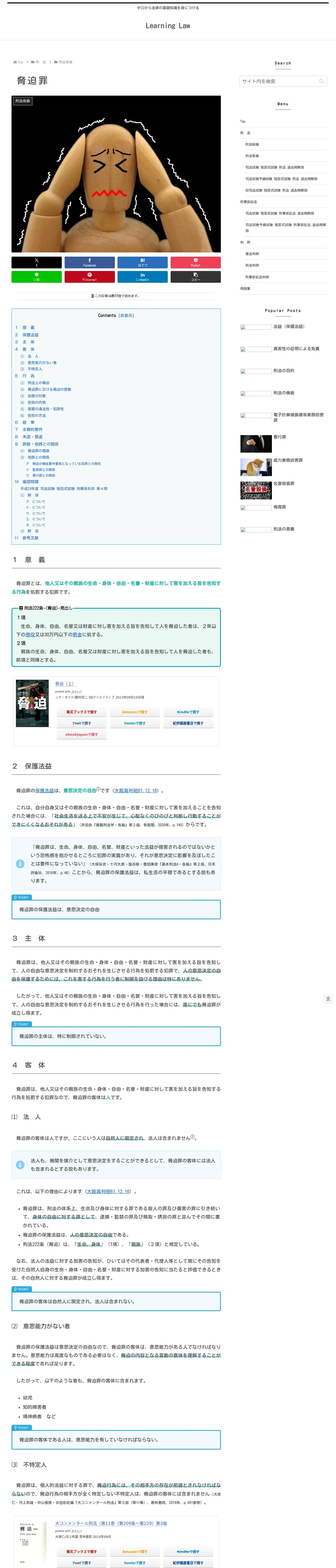Open popular post 電子計算機損壊等業務妨害罪
The height and width of the screenshot is (1568, 336).
pos(299,418)
